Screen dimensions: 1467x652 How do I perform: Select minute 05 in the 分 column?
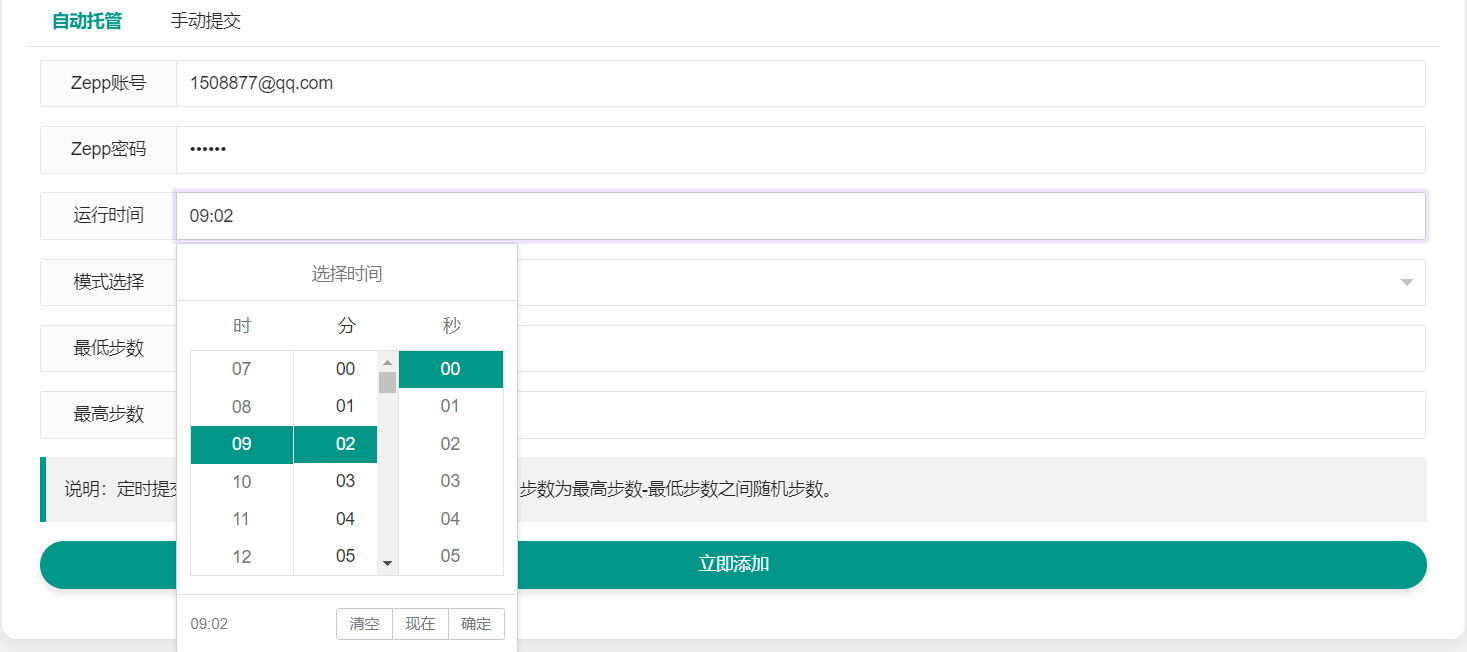tap(345, 556)
